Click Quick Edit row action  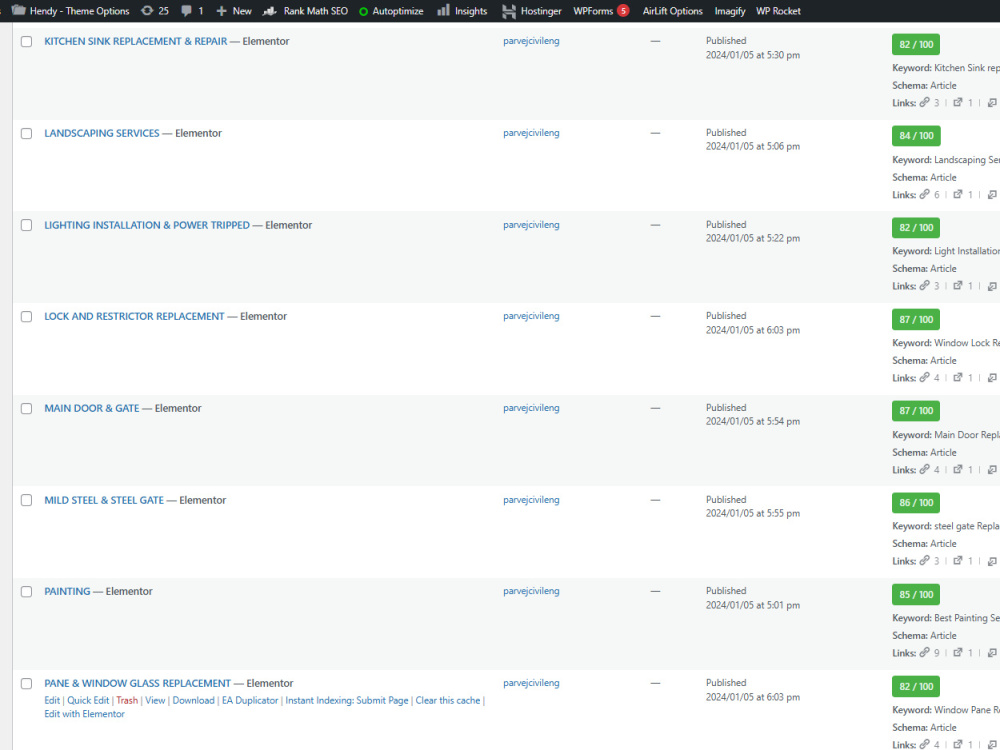pyautogui.click(x=88, y=700)
